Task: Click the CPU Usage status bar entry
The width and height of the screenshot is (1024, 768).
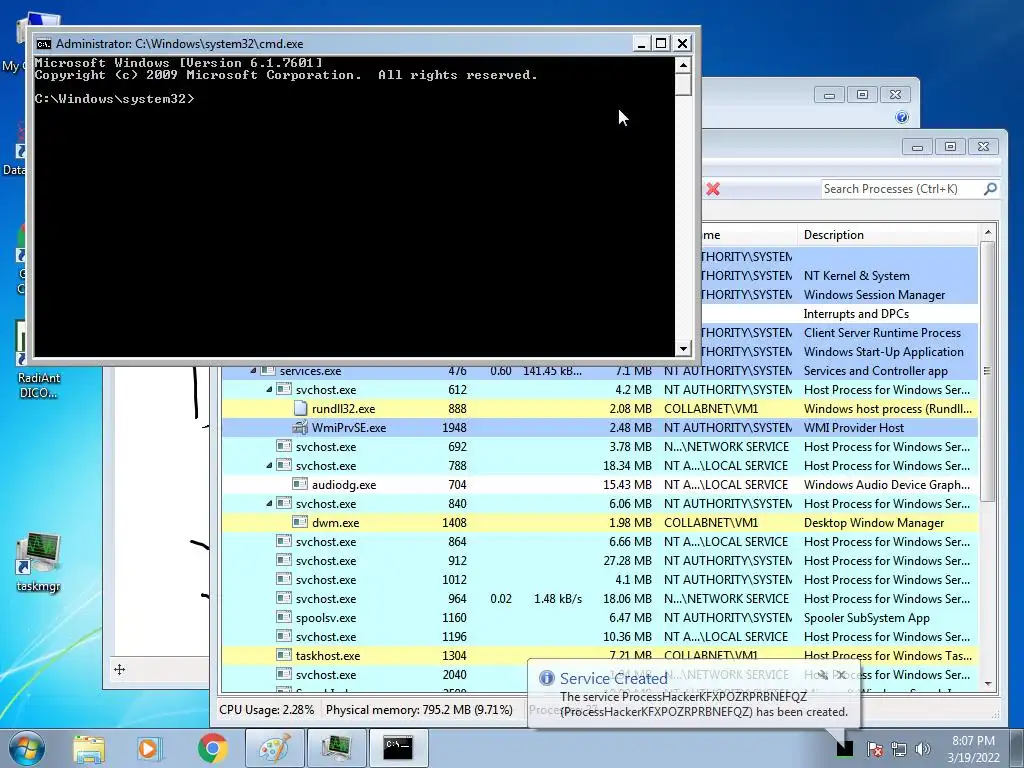Action: (x=266, y=710)
